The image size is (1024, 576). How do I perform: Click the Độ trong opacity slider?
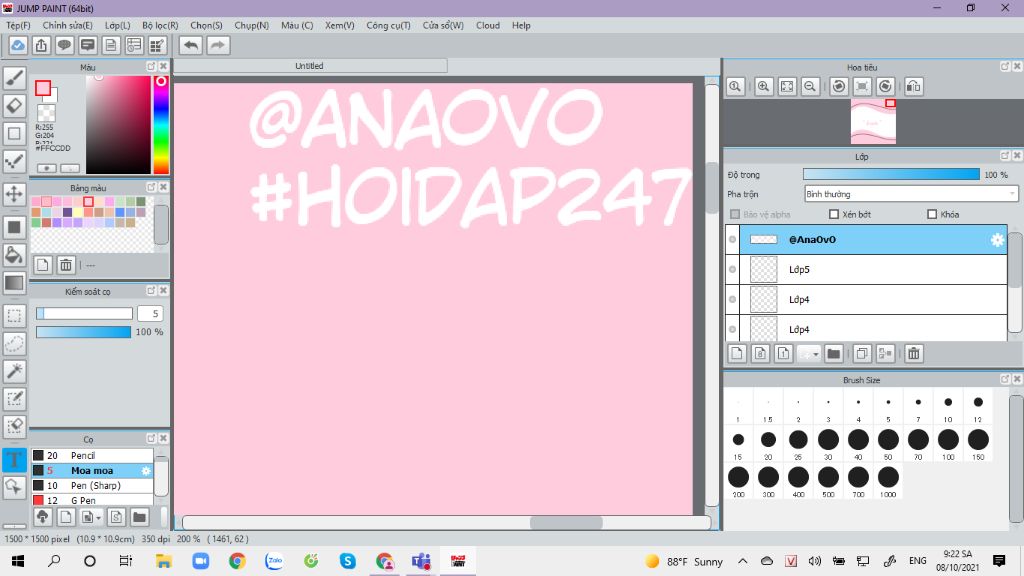click(x=891, y=174)
